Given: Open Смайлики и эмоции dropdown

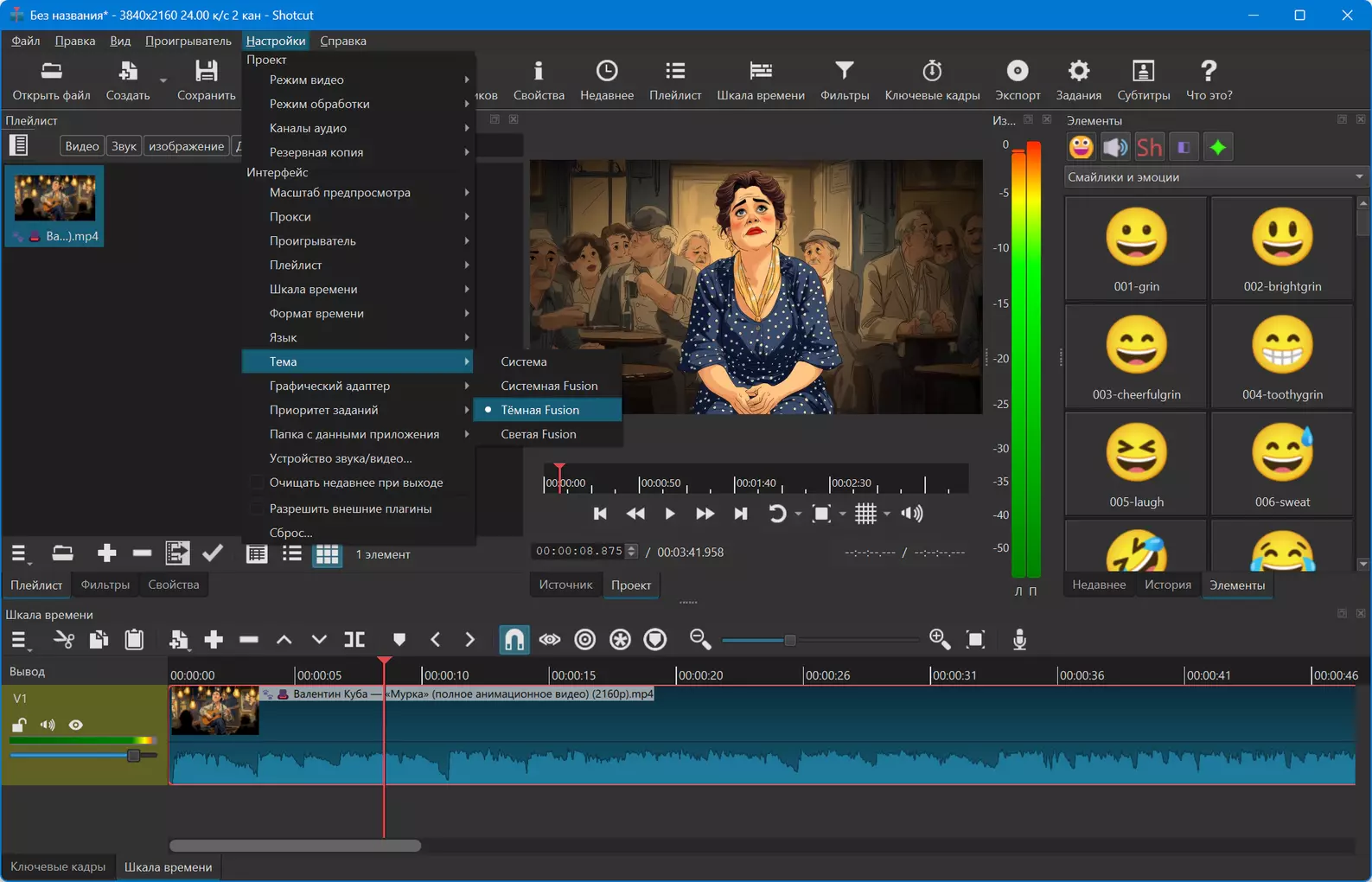Looking at the screenshot, I should pos(1216,177).
